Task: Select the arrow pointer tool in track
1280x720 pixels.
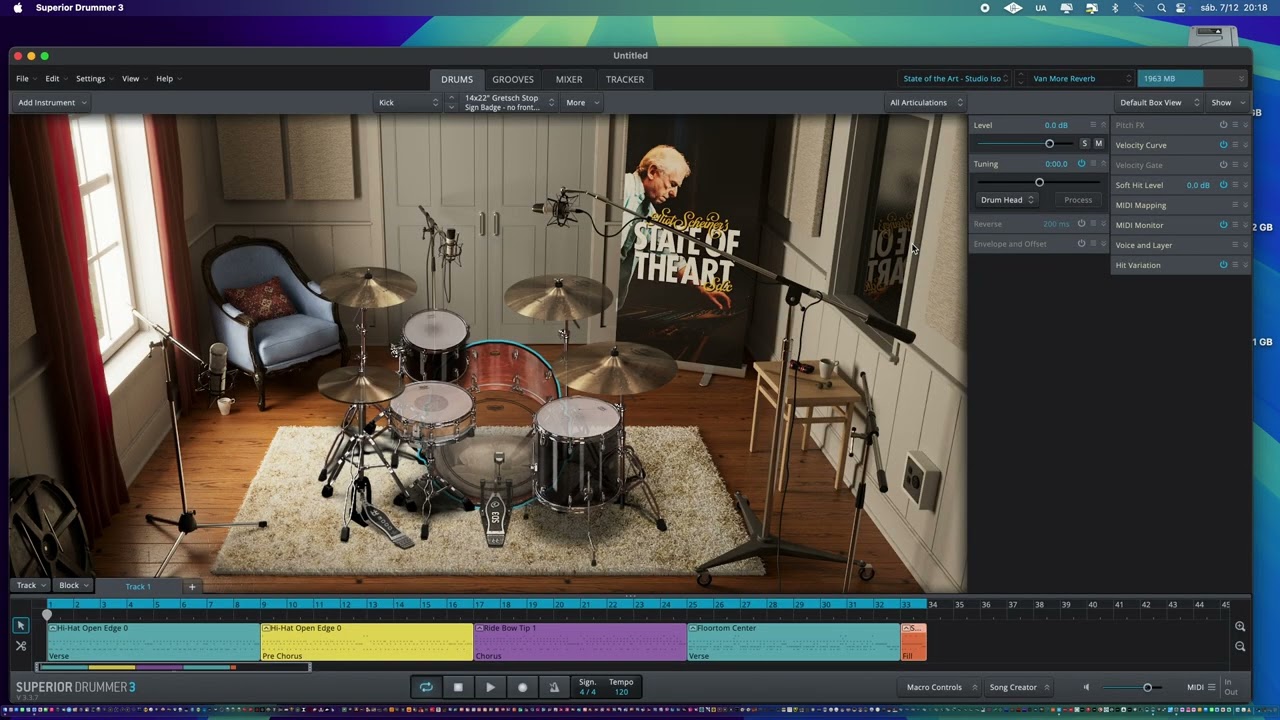Action: click(x=20, y=626)
